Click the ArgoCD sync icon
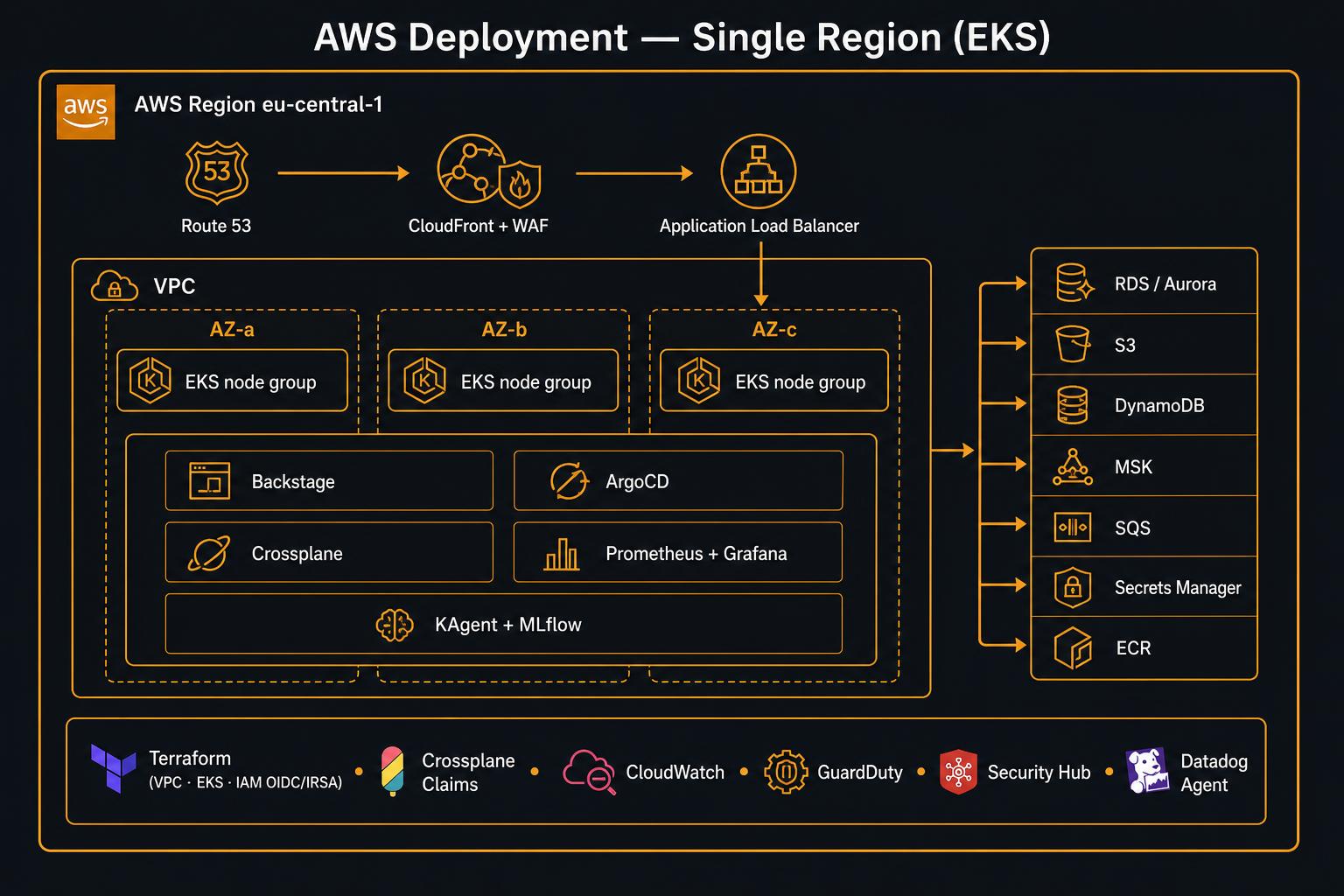The image size is (1344, 896). (x=569, y=481)
